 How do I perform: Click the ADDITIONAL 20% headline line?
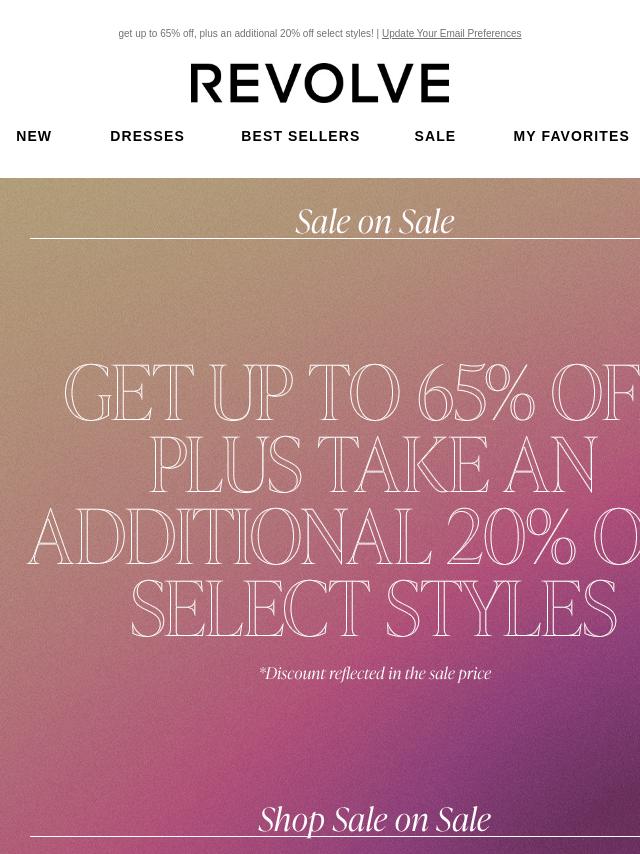(333, 536)
